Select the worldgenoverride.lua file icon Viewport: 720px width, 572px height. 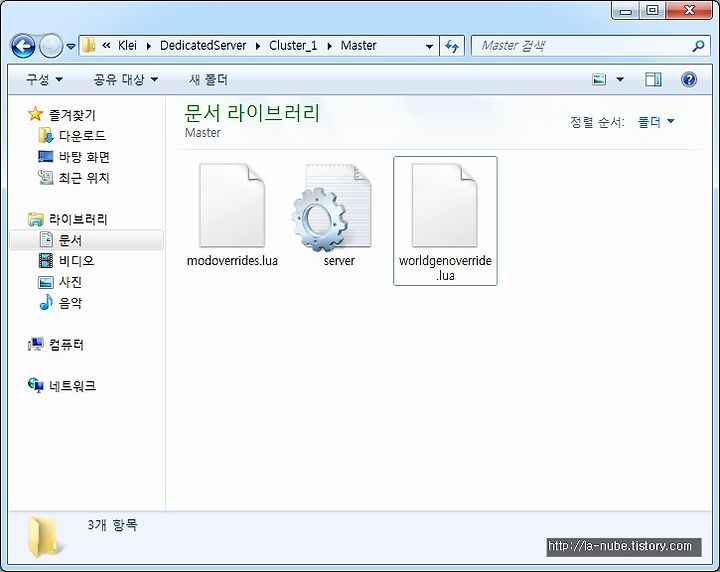click(444, 205)
